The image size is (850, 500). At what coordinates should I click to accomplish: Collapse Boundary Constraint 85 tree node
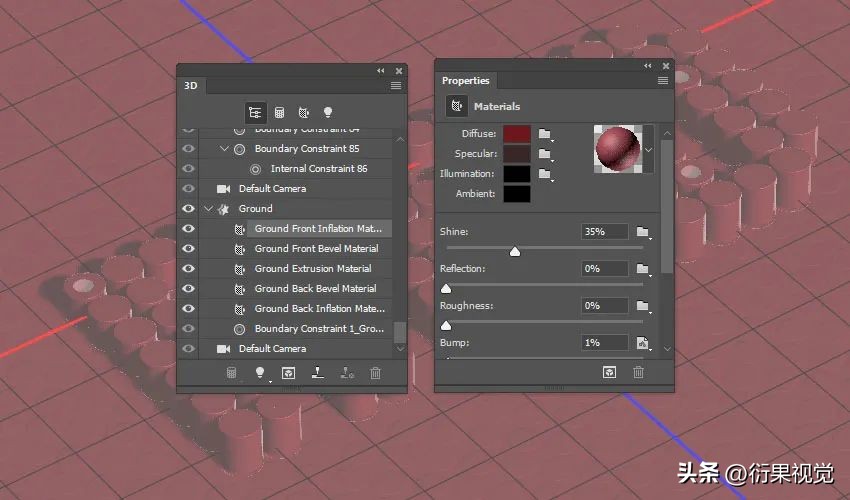click(224, 149)
